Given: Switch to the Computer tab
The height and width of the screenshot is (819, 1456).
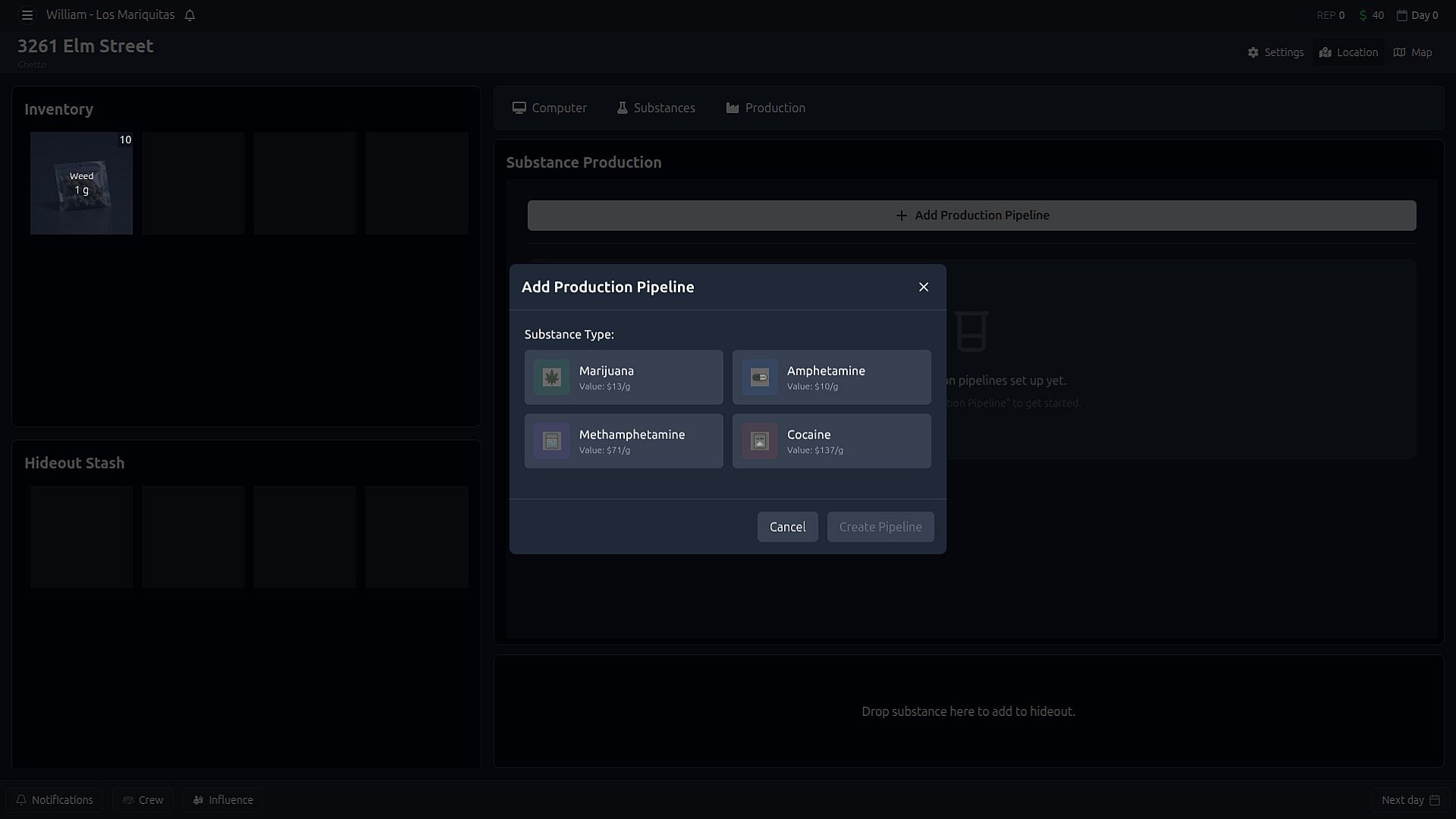Looking at the screenshot, I should click(x=549, y=108).
